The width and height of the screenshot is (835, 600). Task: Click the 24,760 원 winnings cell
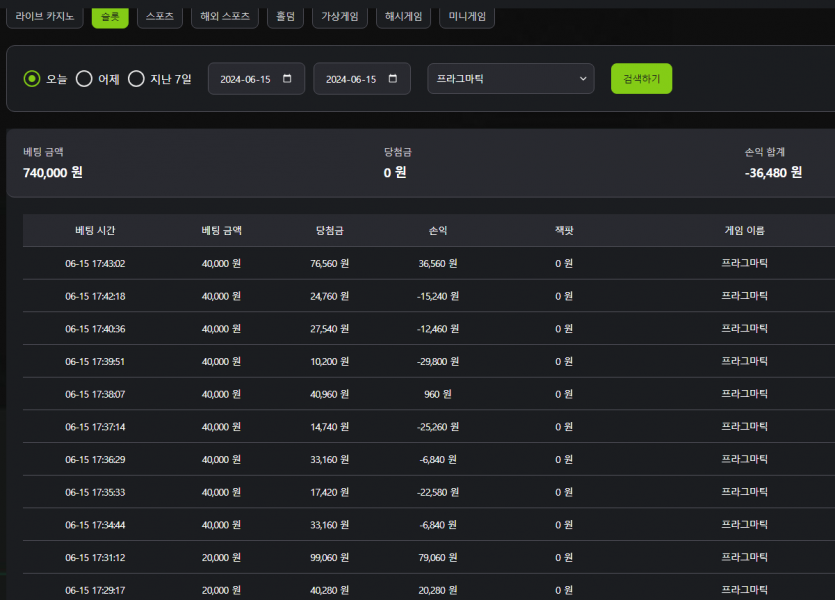click(x=330, y=296)
